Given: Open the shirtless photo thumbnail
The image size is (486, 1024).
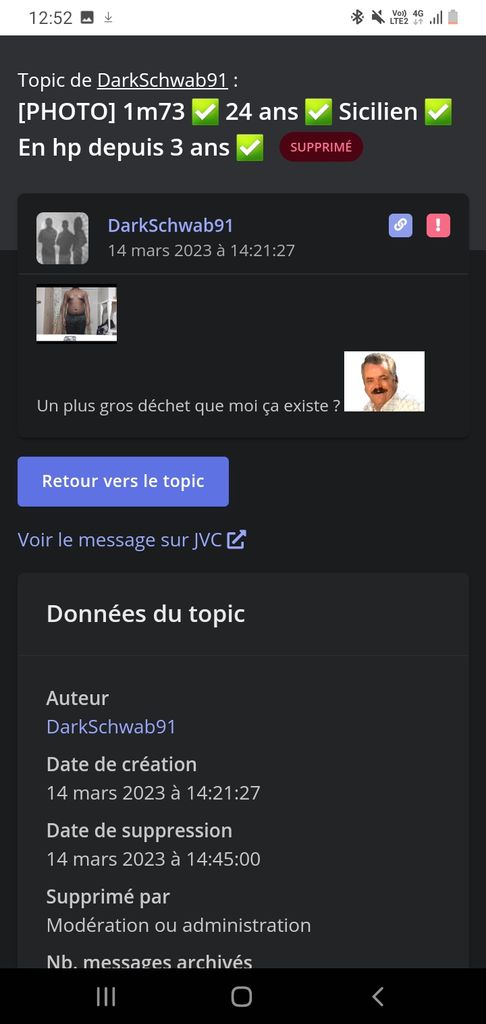Looking at the screenshot, I should point(76,313).
